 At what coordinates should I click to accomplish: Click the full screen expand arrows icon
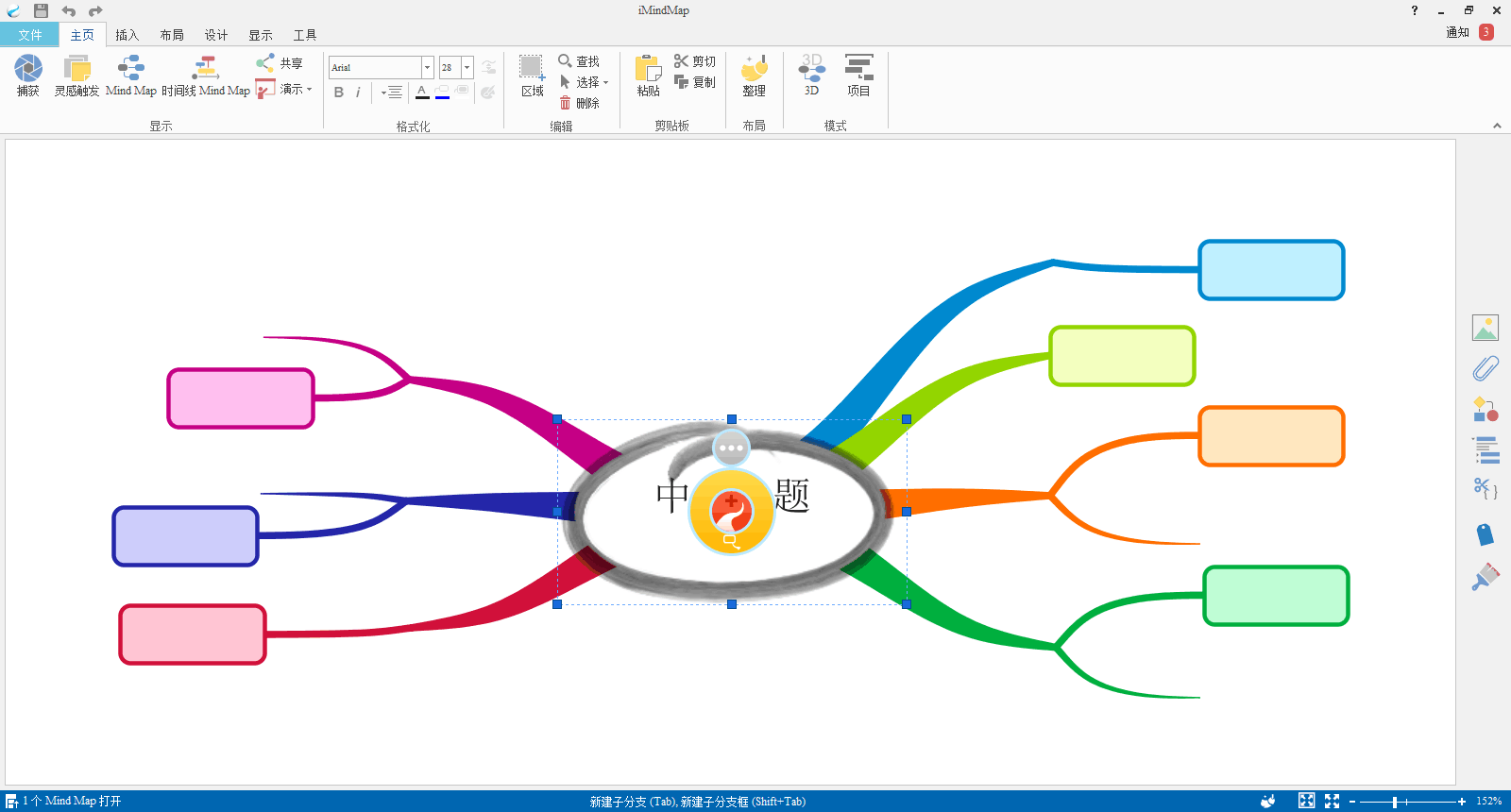click(x=1333, y=801)
